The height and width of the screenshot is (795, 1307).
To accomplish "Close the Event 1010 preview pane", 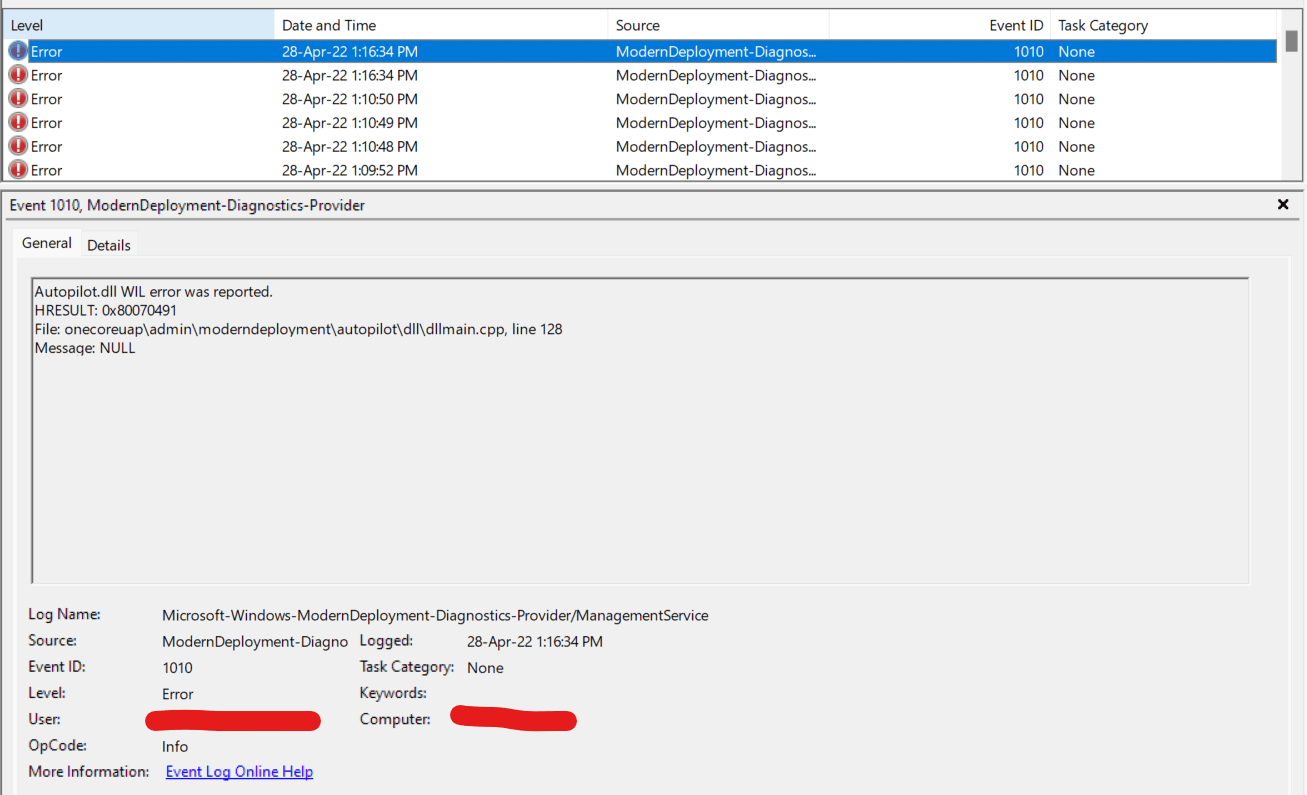I will point(1283,205).
